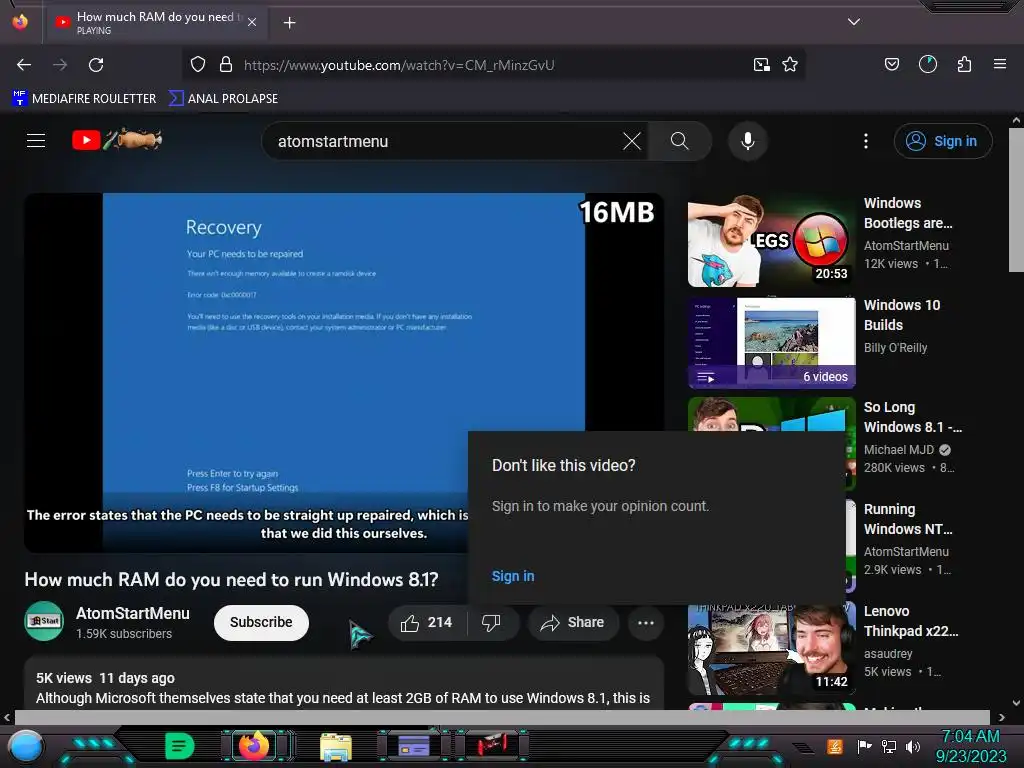Open AtomStartMenu channel name link
The image size is (1024, 768).
click(133, 613)
